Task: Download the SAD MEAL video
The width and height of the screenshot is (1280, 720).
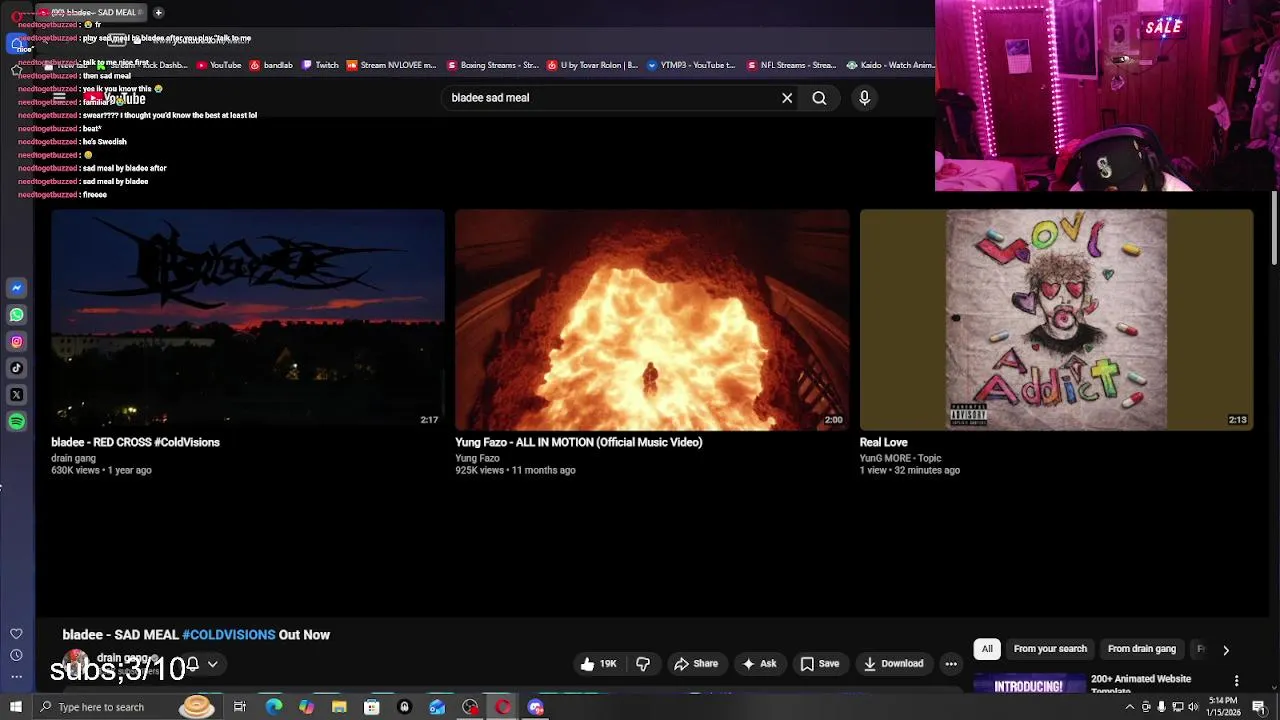Action: coord(893,664)
